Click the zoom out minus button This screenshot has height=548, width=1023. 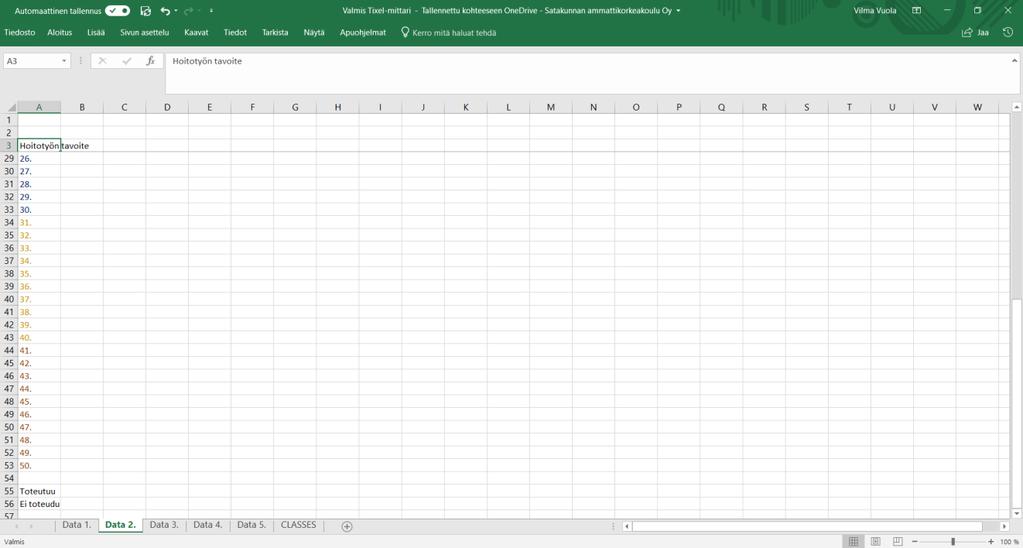point(915,541)
